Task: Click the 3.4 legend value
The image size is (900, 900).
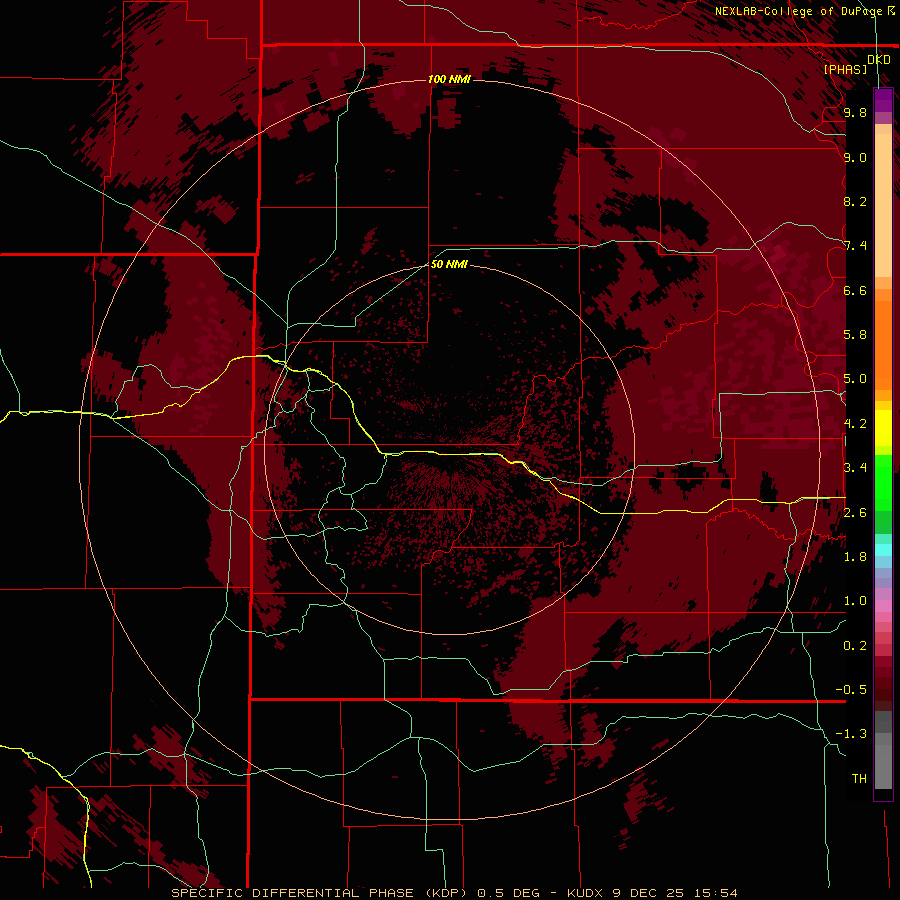Action: (855, 468)
